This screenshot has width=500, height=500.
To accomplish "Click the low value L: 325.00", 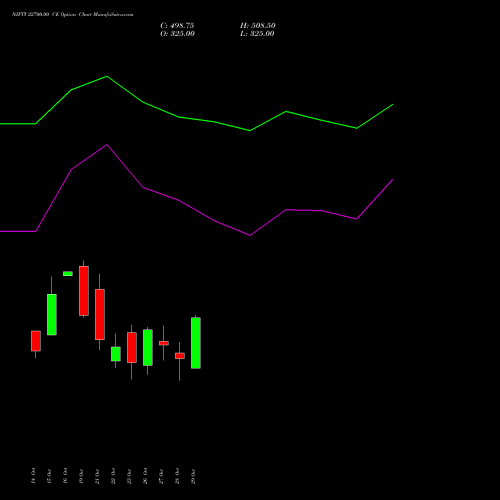I will (257, 34).
